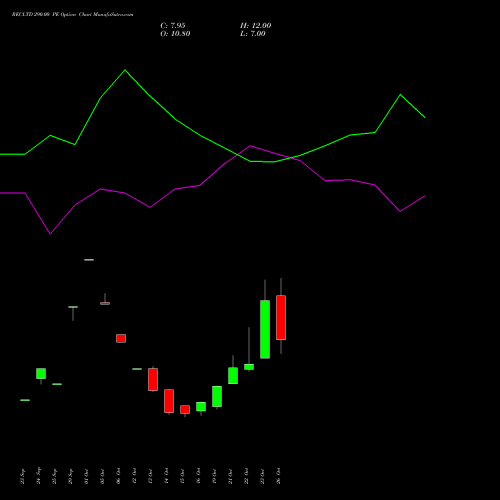Select the 29 Sep date label
This screenshot has height=500, width=500.
point(71,476)
